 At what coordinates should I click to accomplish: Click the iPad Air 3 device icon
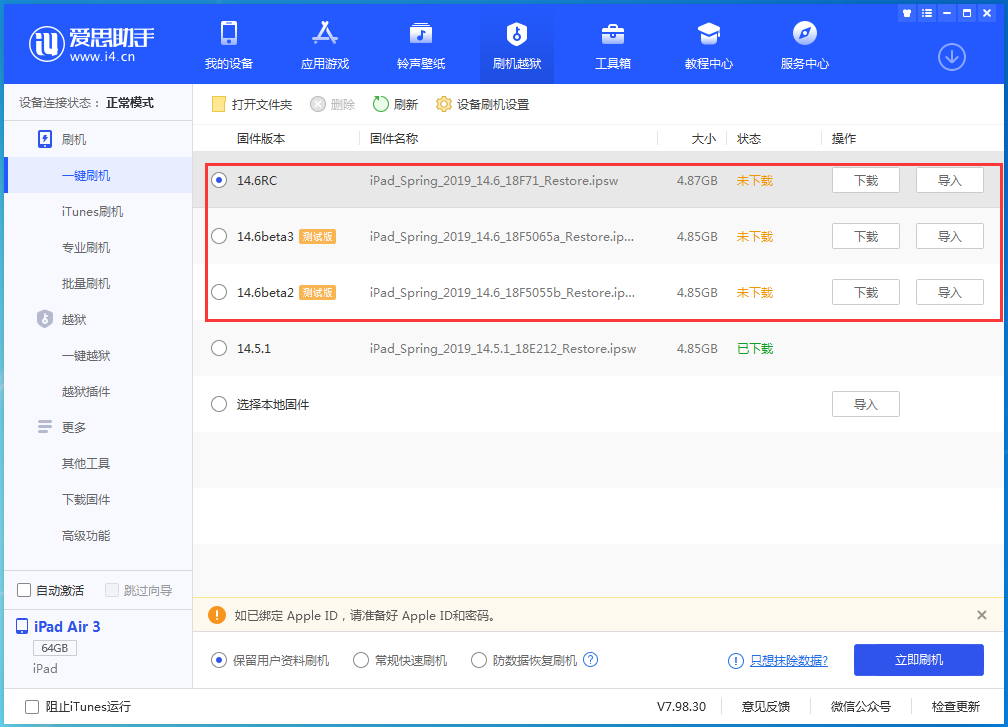[22, 627]
